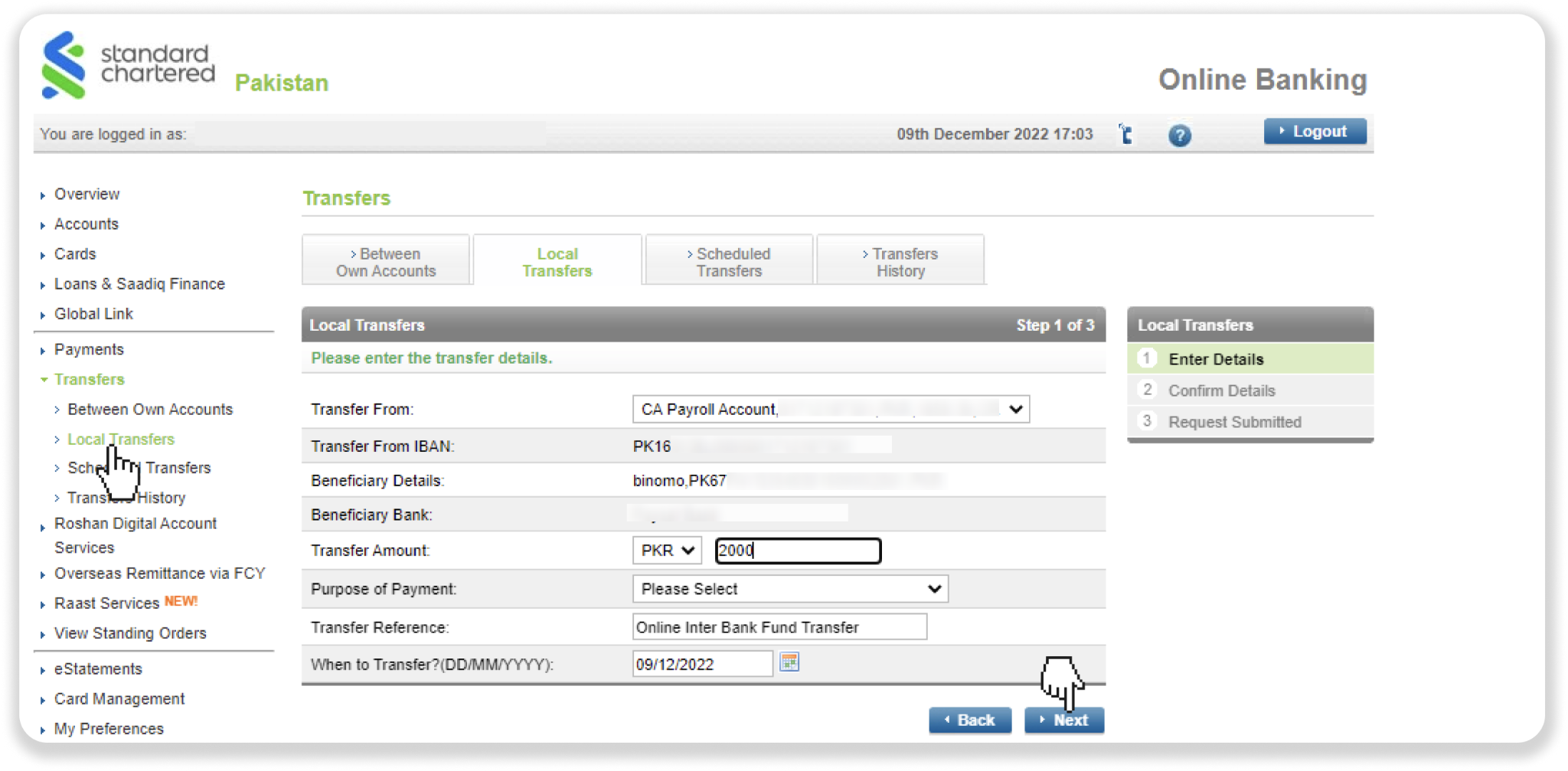Expand the Purpose of Payment dropdown
This screenshot has height=771, width=1568.
click(789, 589)
